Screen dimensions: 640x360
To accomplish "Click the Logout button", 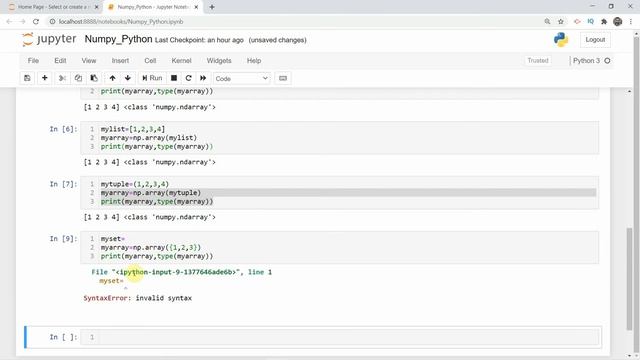I will 595,40.
